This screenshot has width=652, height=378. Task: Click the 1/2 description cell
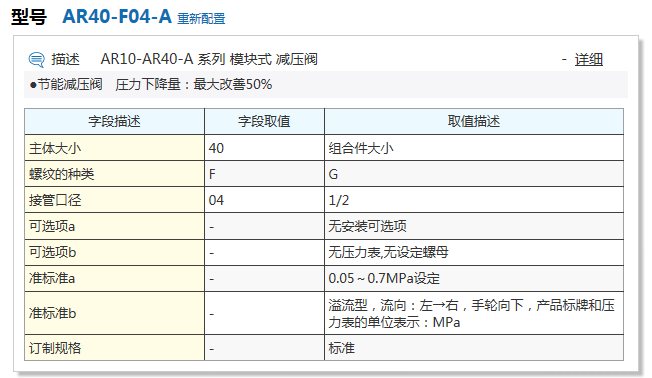pos(474,200)
